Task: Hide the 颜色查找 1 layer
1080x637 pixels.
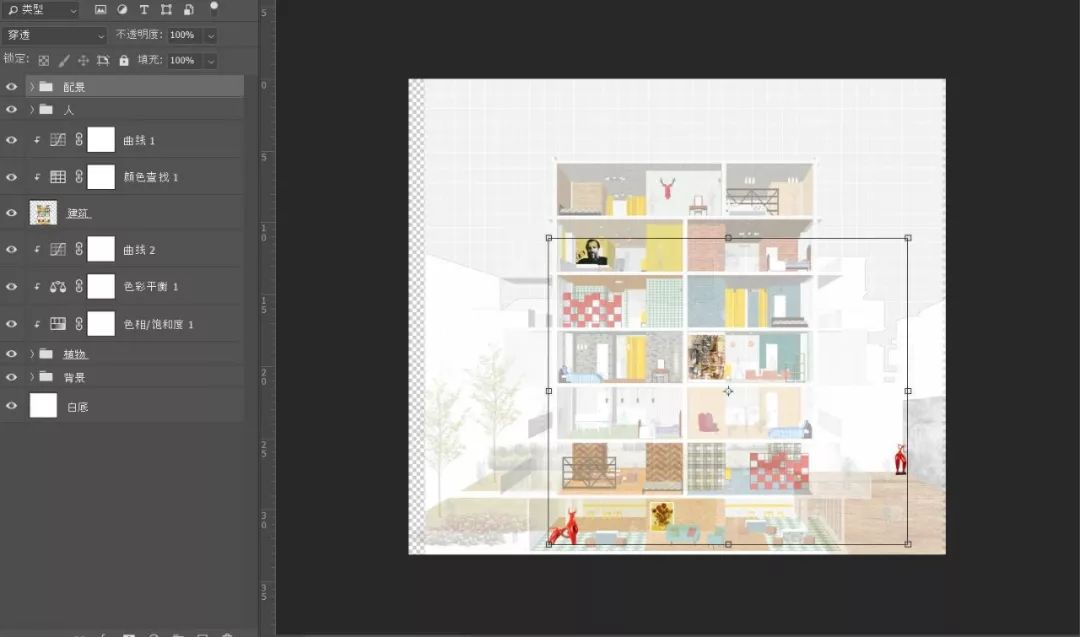Action: tap(11, 177)
